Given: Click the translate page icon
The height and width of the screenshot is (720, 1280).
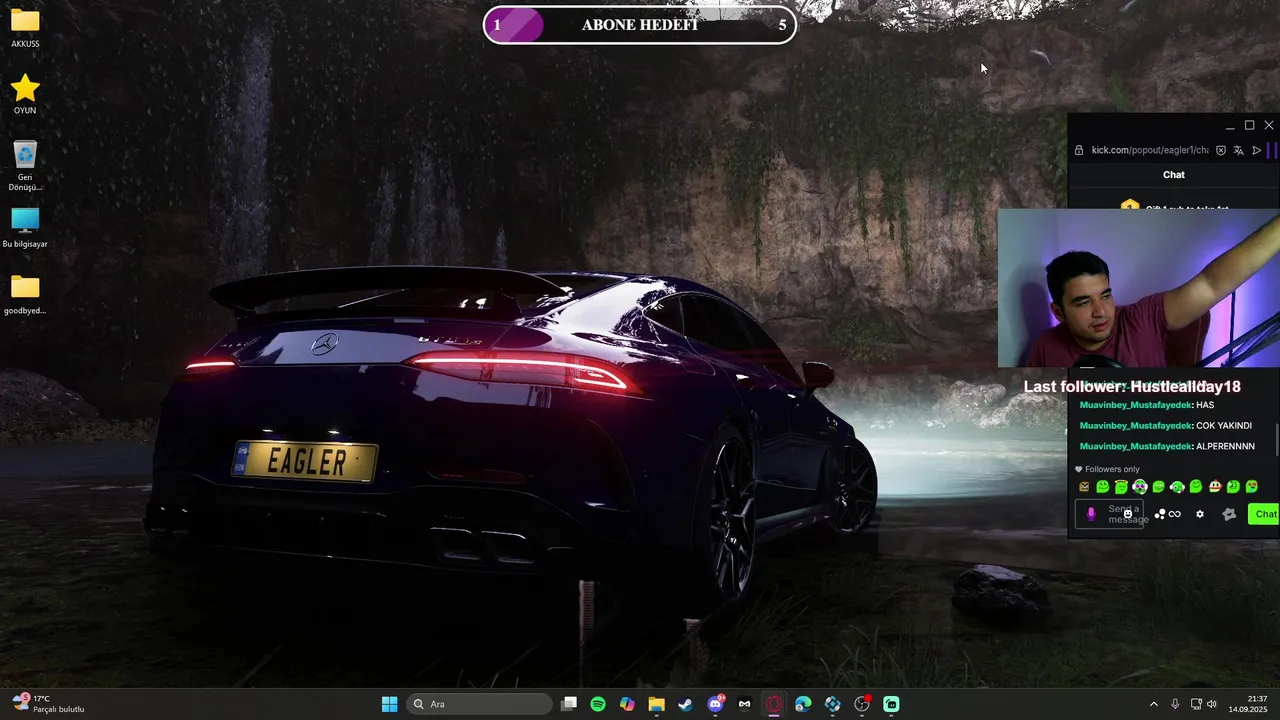Looking at the screenshot, I should point(1239,150).
